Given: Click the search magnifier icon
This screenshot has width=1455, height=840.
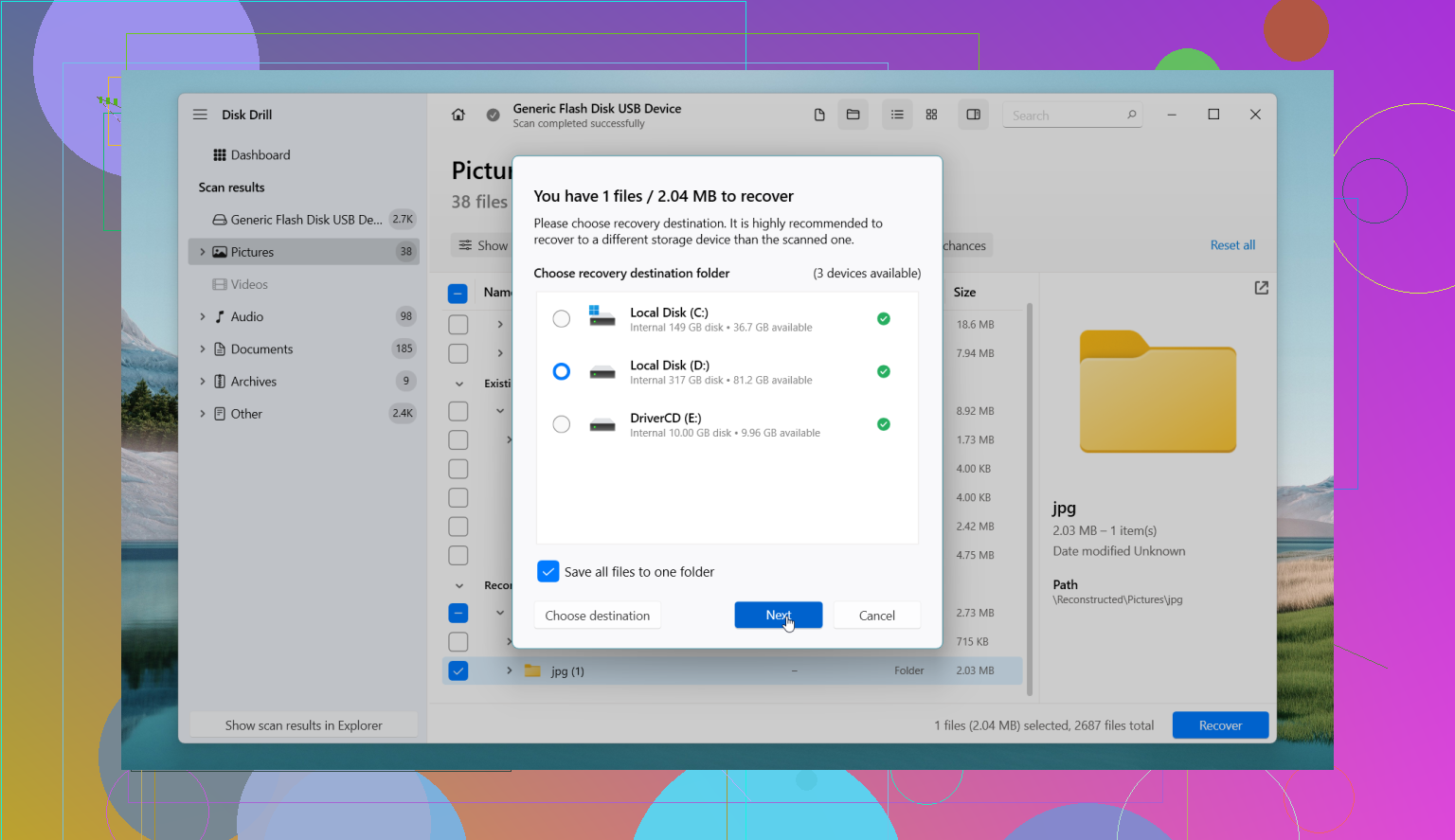Looking at the screenshot, I should (x=1131, y=115).
